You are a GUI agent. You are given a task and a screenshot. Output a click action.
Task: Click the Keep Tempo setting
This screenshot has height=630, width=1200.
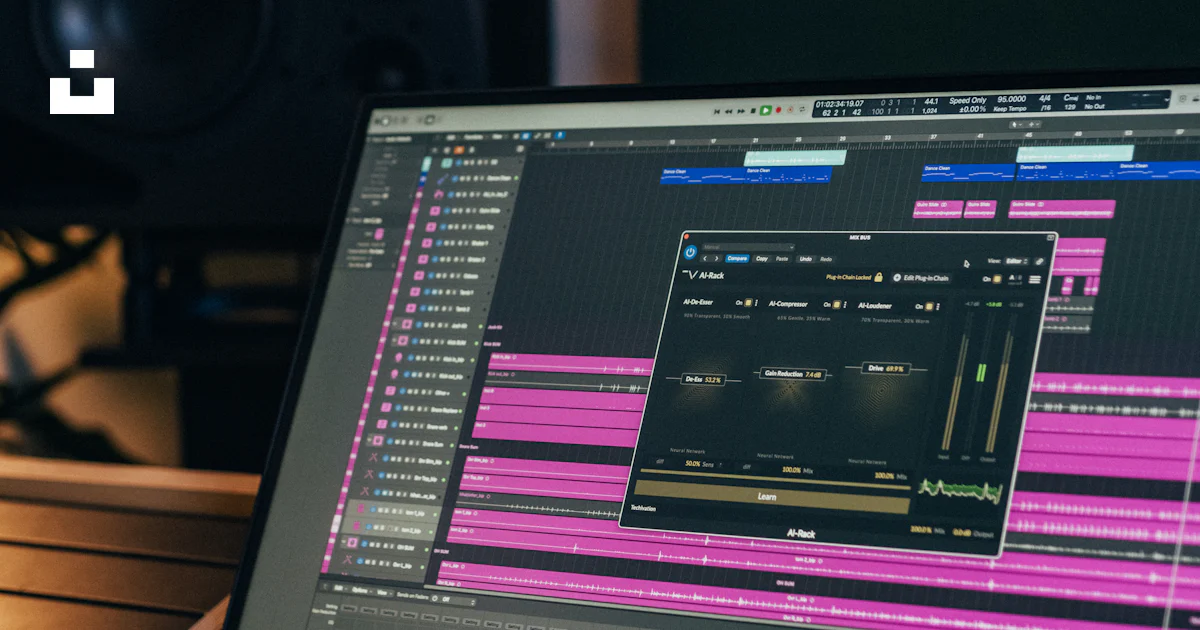1010,109
